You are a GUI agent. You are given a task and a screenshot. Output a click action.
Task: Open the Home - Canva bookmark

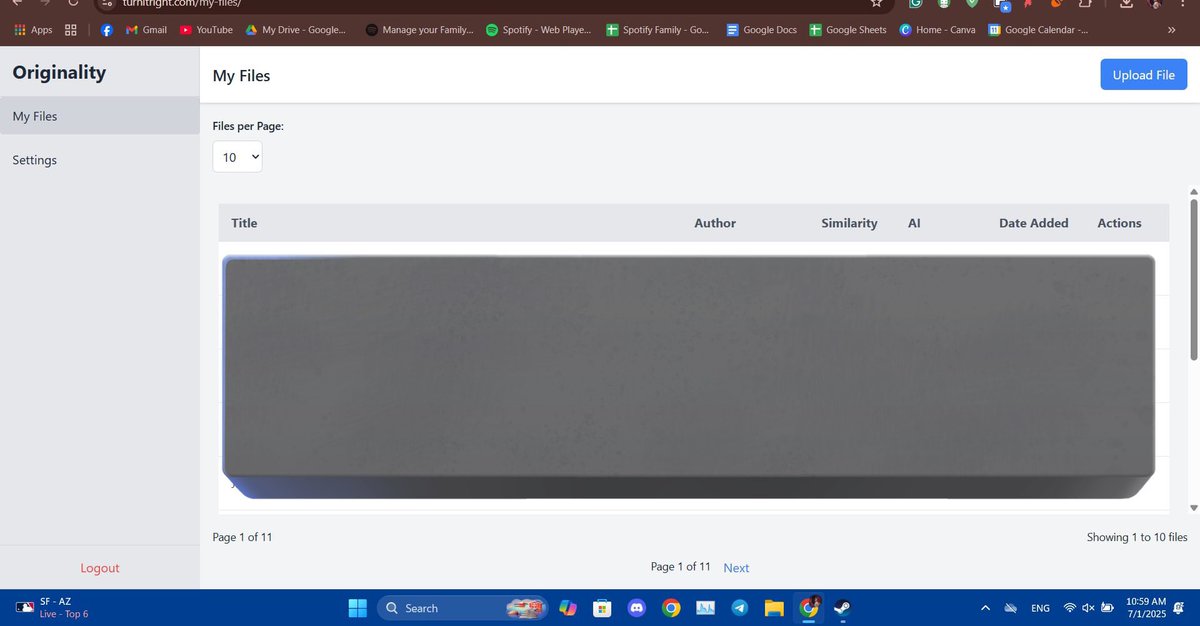pyautogui.click(x=937, y=30)
